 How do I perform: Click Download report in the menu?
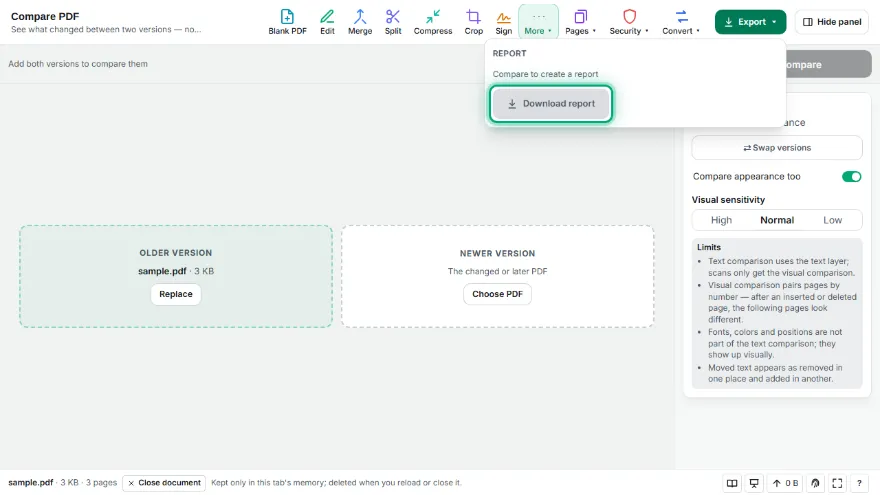(551, 104)
